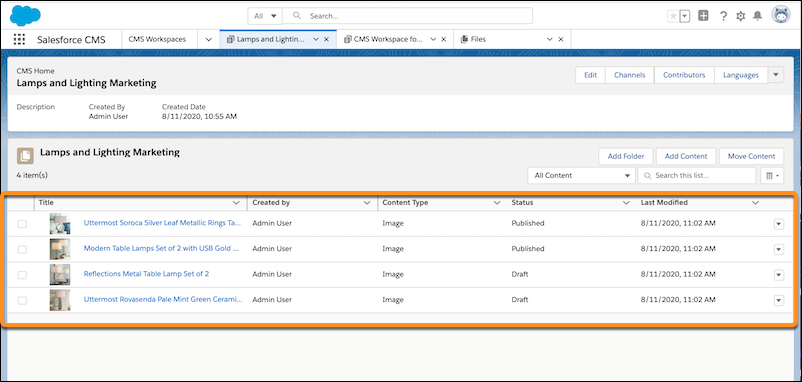Click the search magnifier icon in global search
Viewport: 802px width, 382px height.
coord(296,16)
